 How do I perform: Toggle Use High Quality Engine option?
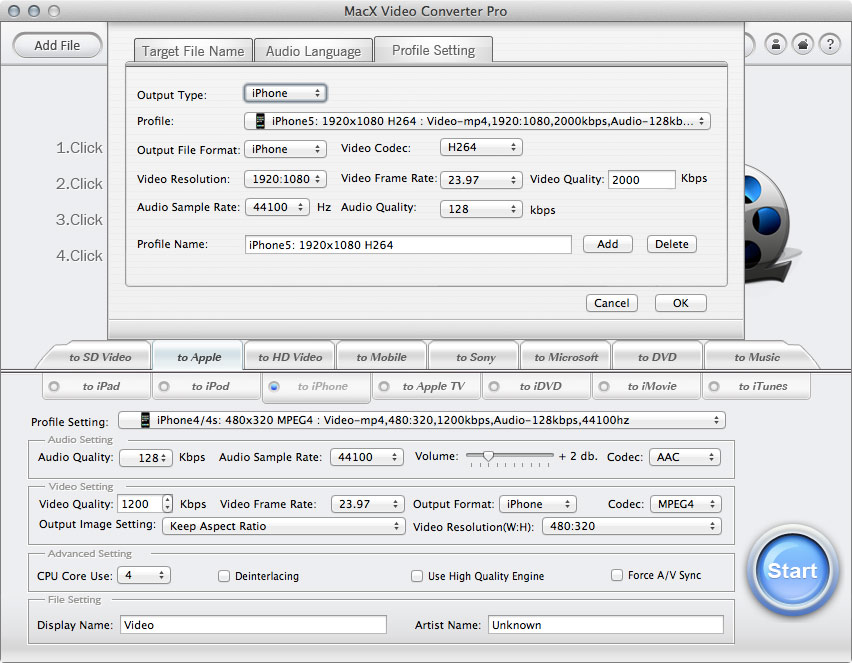pos(417,576)
